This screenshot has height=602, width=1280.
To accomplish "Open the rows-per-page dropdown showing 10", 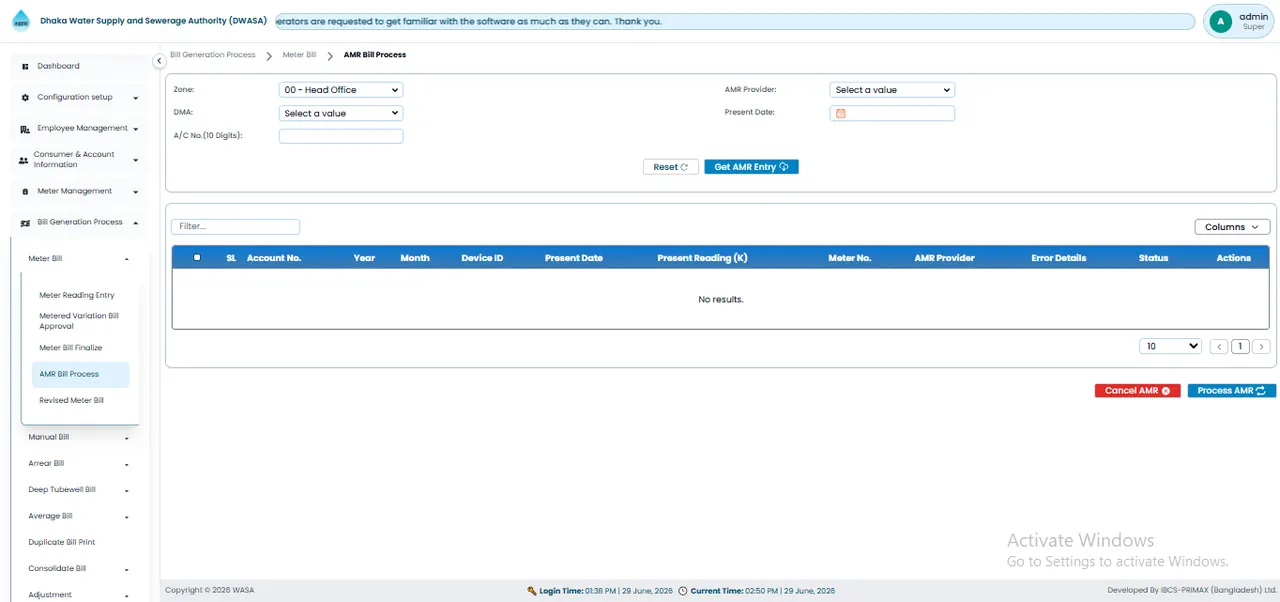I will pos(1170,346).
